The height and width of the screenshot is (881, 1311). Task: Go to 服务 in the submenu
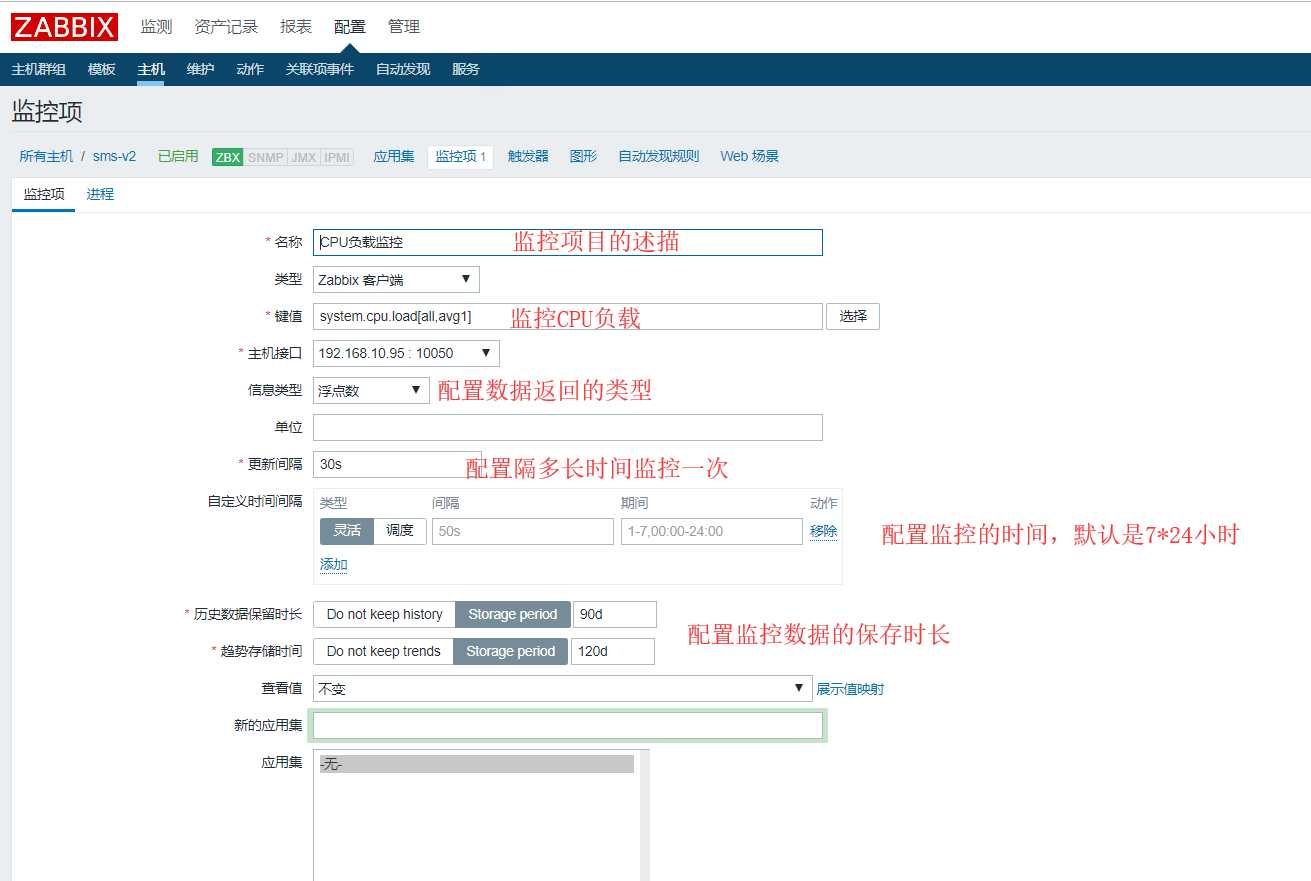[x=466, y=69]
